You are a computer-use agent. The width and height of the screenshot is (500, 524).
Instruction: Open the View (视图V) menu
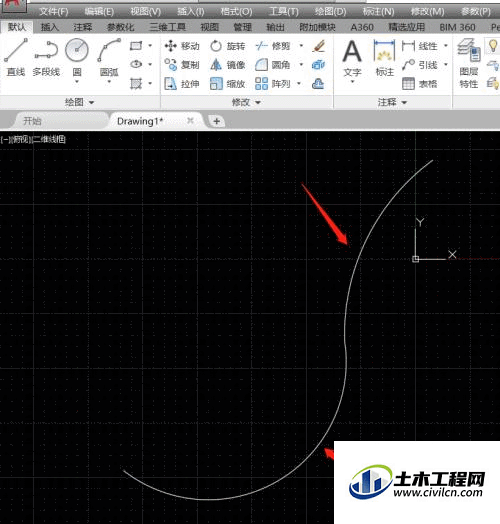click(x=146, y=12)
